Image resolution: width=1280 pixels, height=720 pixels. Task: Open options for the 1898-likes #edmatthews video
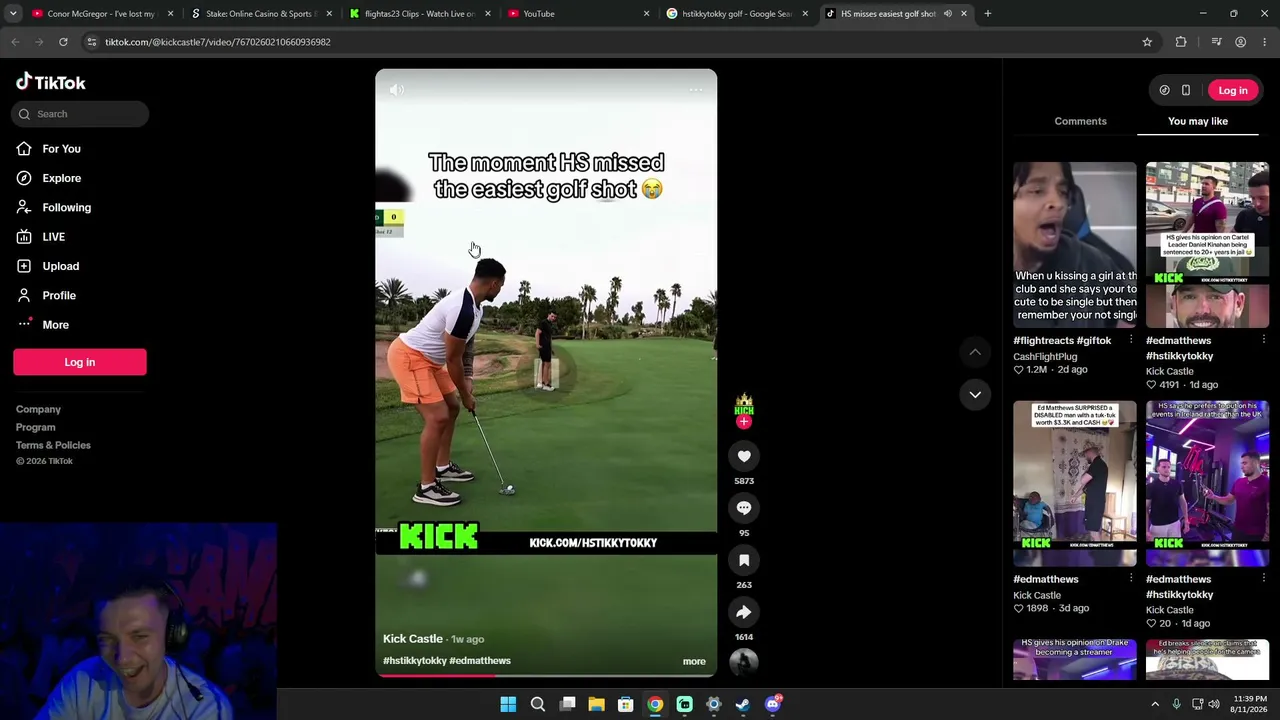[x=1131, y=579]
